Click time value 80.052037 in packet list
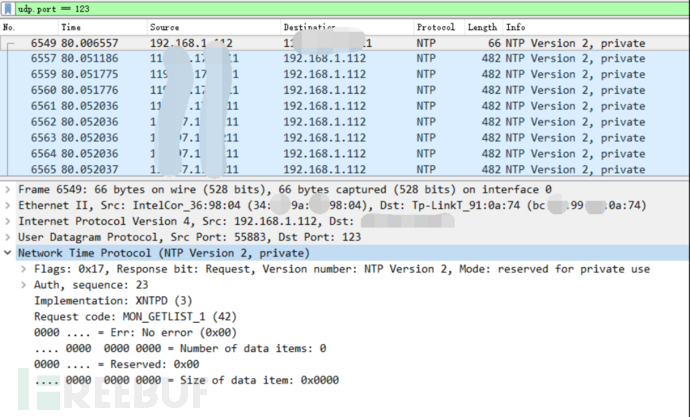690x417 pixels. [x=90, y=169]
